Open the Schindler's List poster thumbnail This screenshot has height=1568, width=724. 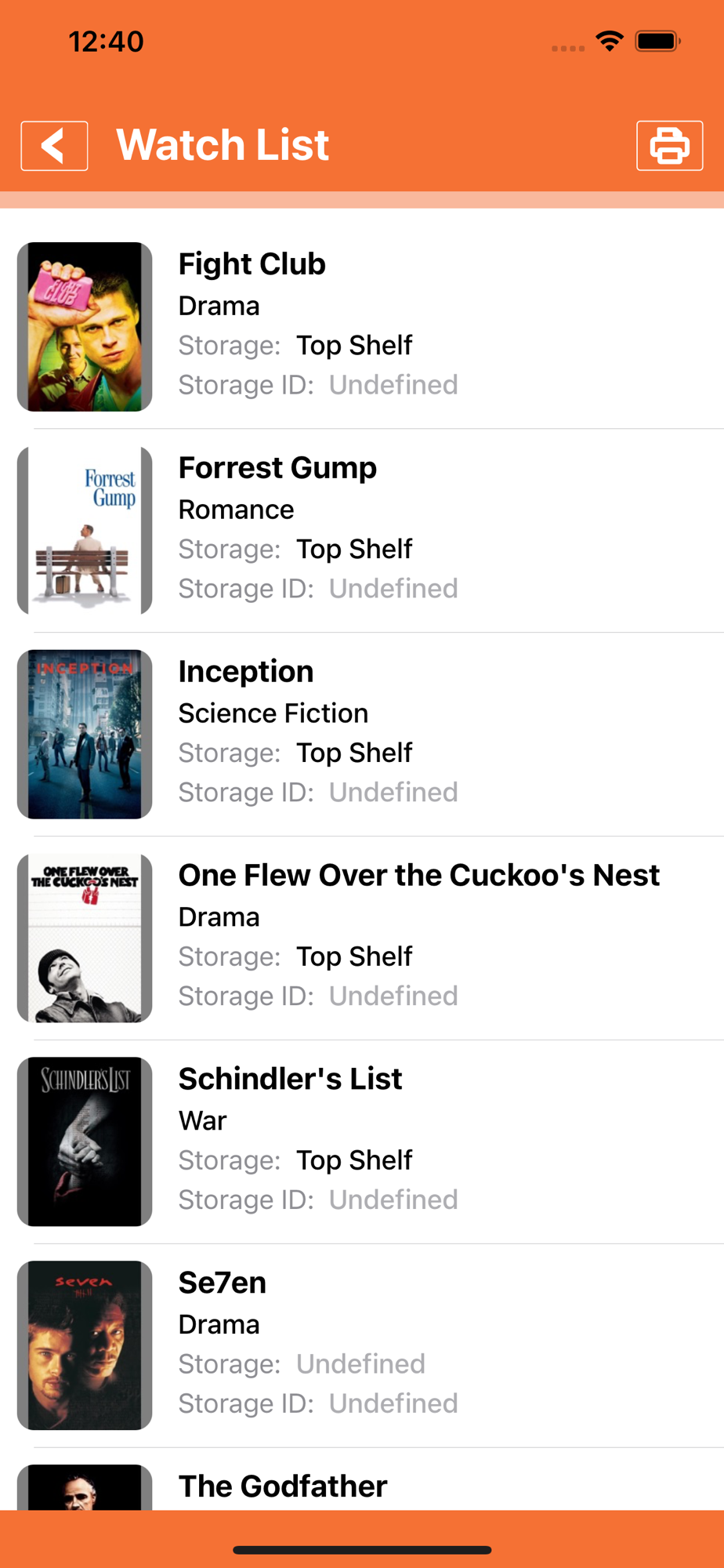(x=85, y=1142)
